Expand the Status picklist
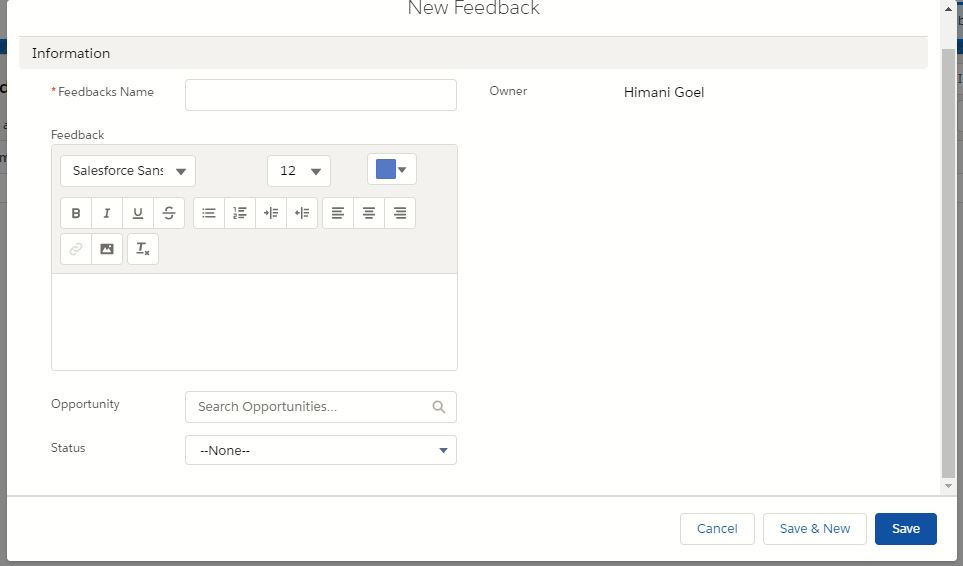The height and width of the screenshot is (566, 963). click(320, 450)
